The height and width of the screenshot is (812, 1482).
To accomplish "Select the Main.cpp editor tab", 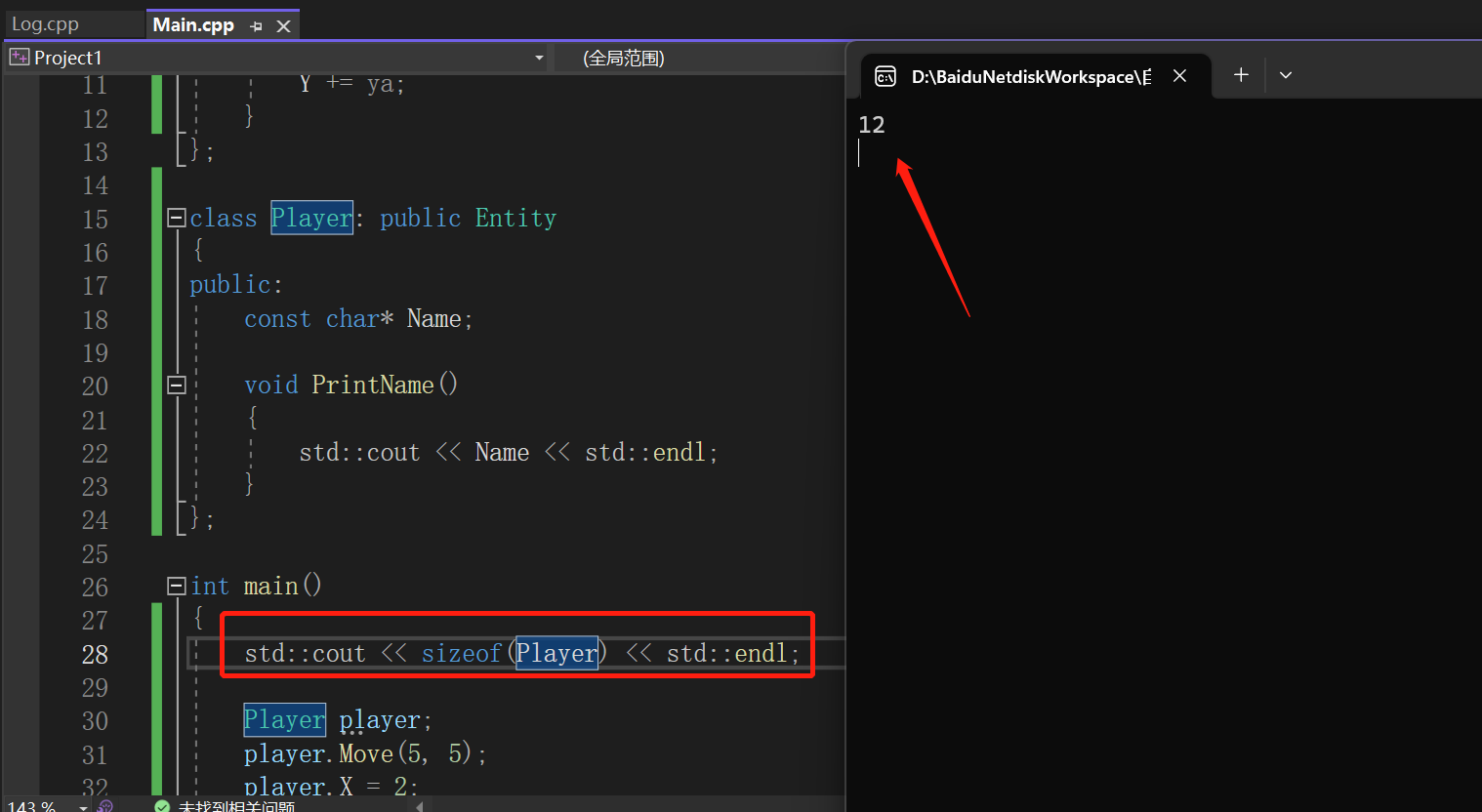I will pyautogui.click(x=193, y=24).
